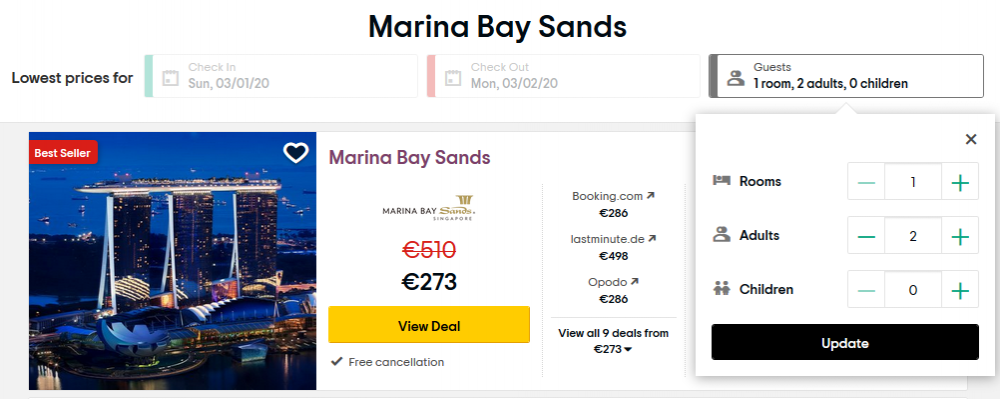Open the Booking.com €286 deal link
The width and height of the screenshot is (1000, 399).
(x=614, y=204)
